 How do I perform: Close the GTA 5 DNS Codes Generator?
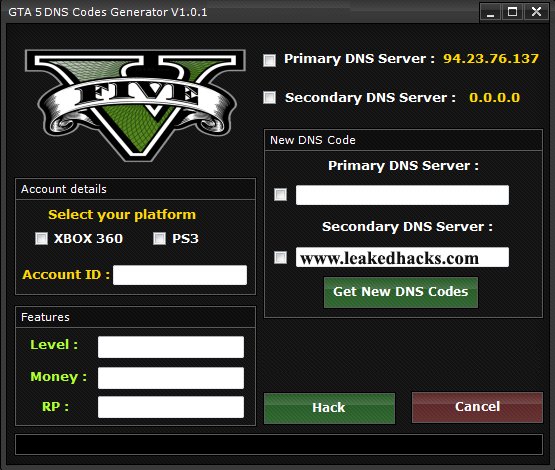click(x=537, y=12)
